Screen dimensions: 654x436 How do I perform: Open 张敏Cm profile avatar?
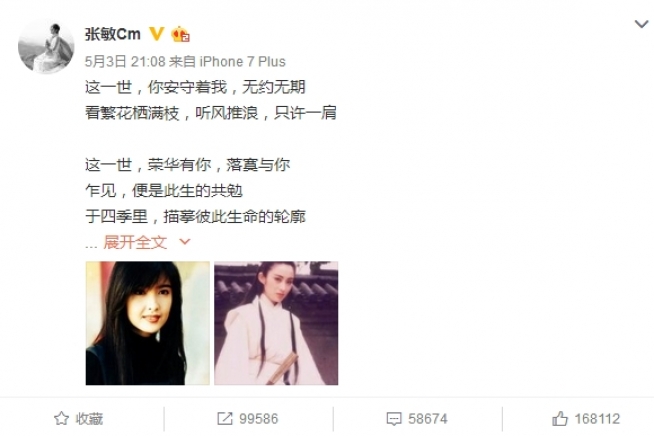[x=46, y=46]
